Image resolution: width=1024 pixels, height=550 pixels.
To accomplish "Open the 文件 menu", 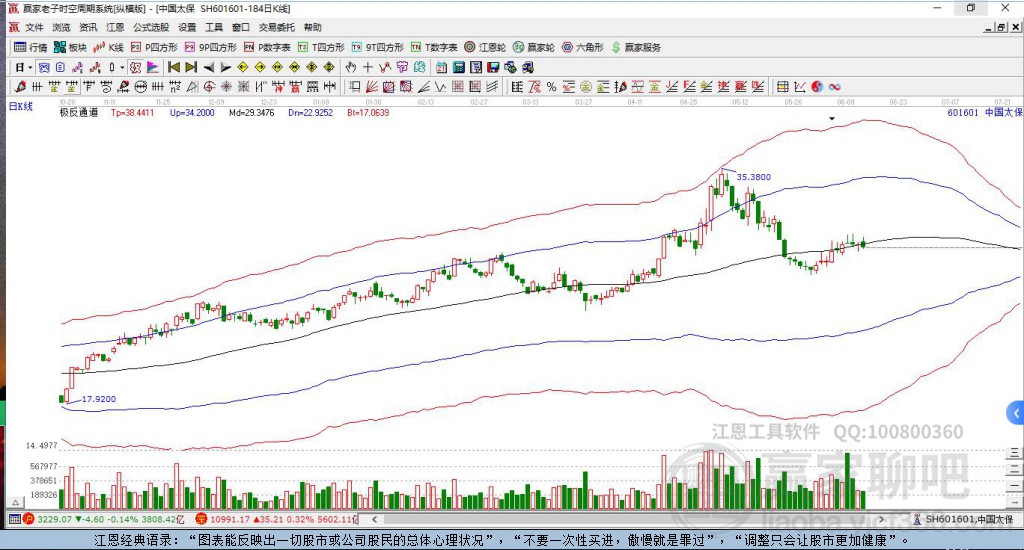I will 35,27.
